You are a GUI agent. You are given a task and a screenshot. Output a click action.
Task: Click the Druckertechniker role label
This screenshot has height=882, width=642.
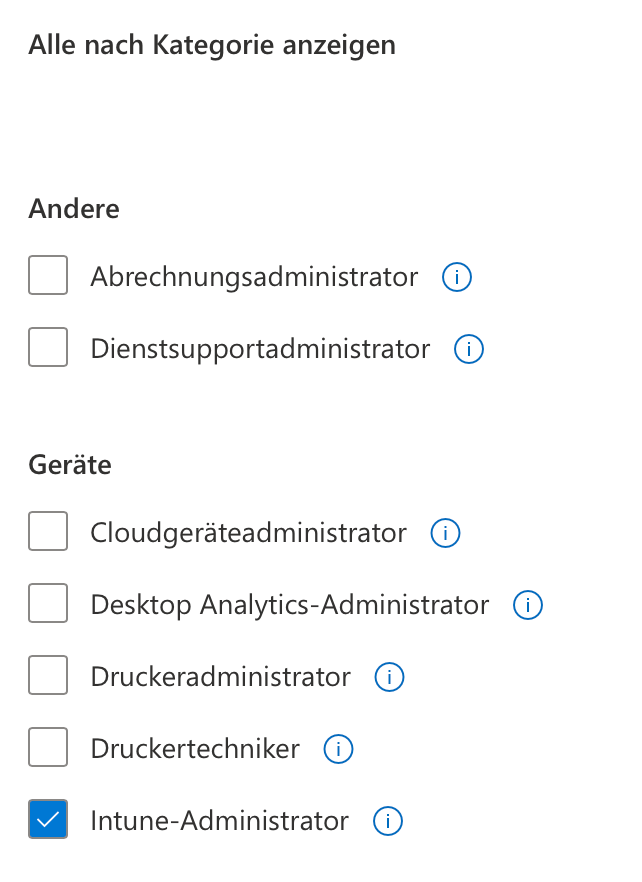(197, 749)
